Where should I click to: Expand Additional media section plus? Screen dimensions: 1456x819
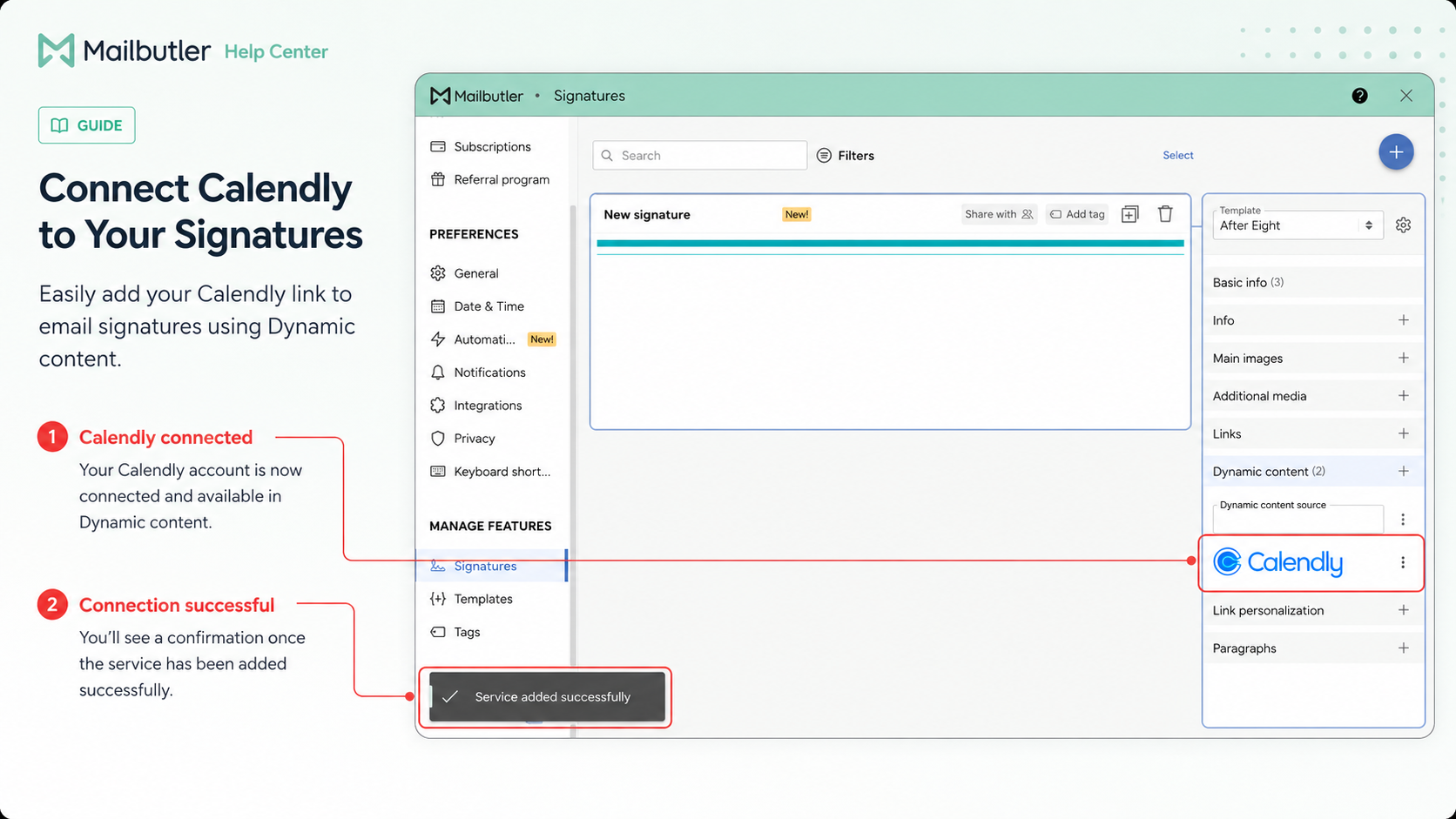[x=1403, y=395]
